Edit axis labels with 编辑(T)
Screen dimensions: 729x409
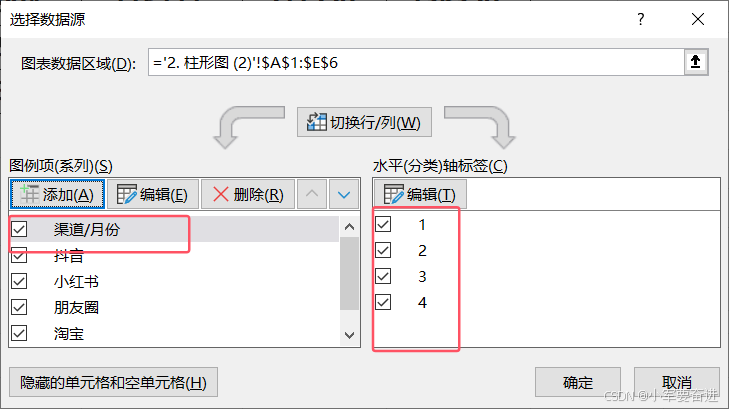[420, 194]
